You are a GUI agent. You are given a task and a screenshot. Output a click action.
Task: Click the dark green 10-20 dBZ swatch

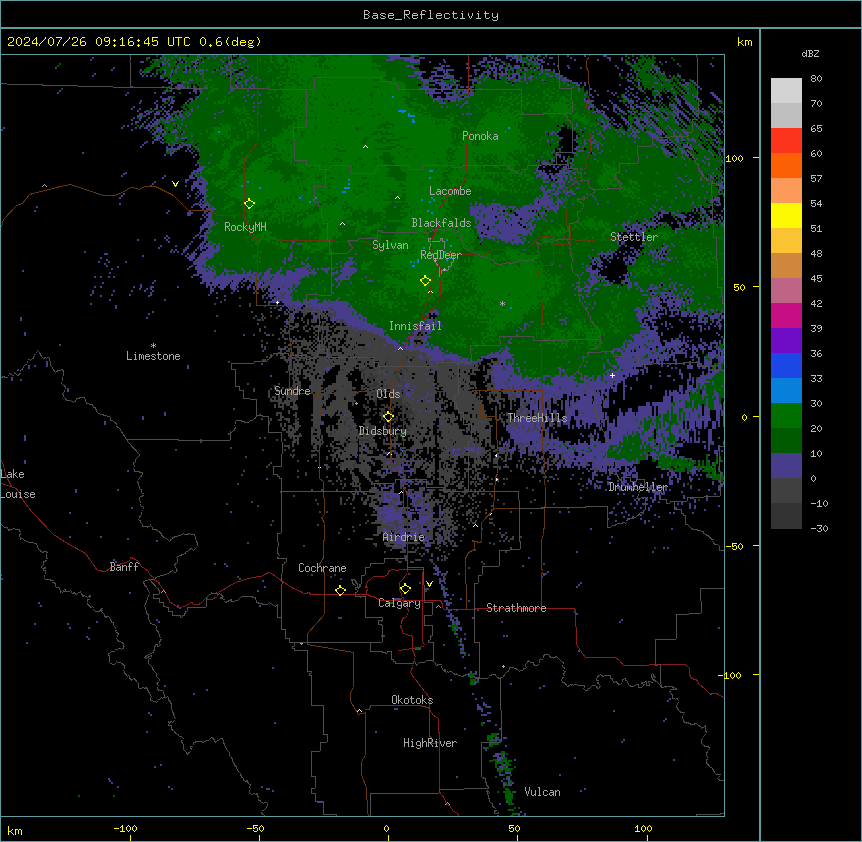pos(786,440)
